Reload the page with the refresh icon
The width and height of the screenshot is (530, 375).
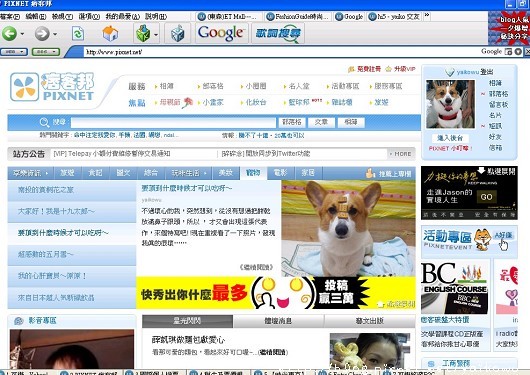pos(78,33)
